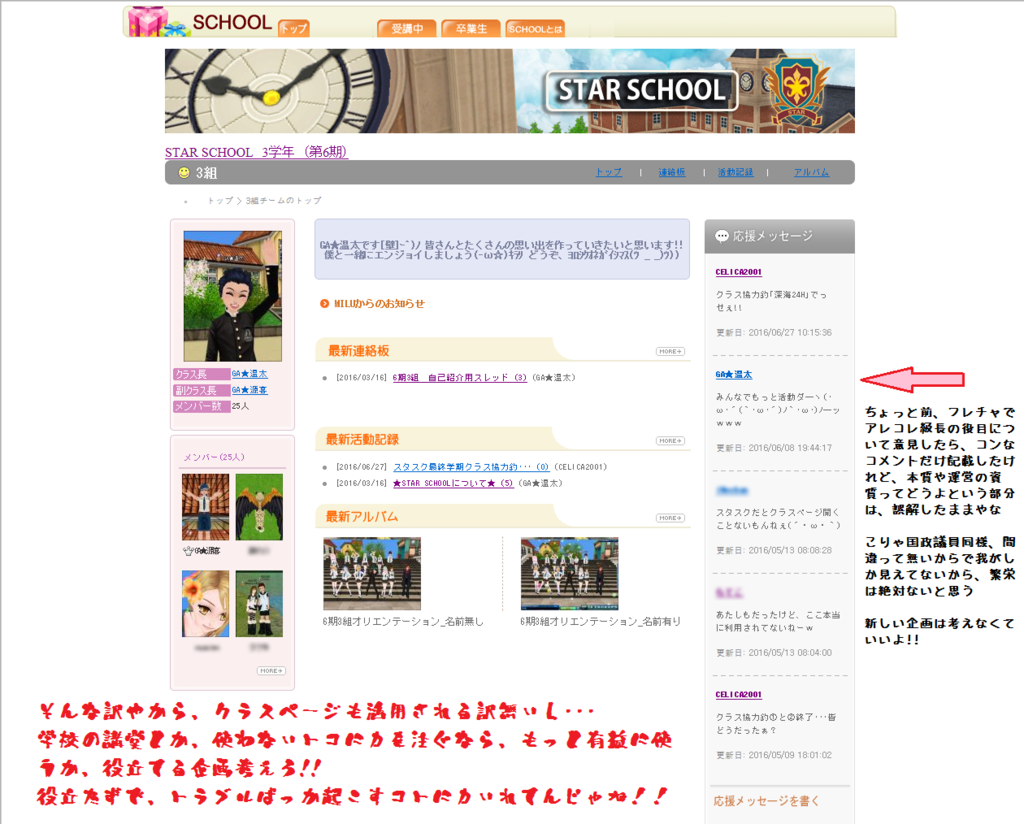This screenshot has height=824, width=1024.
Task: Open the 6期3組 自己紹介用スレッド link
Action: [459, 378]
